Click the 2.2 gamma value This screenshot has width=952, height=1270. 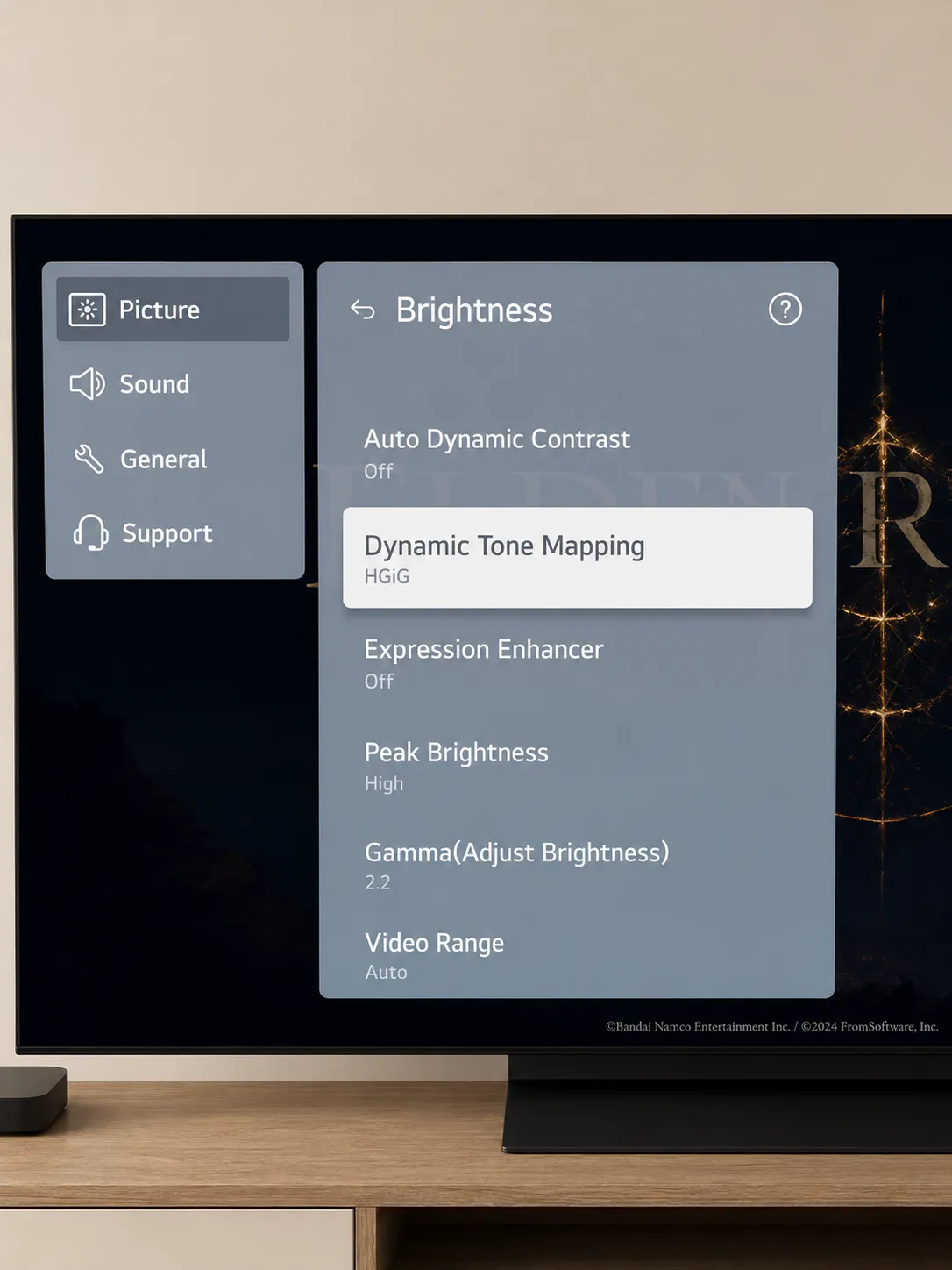click(378, 882)
